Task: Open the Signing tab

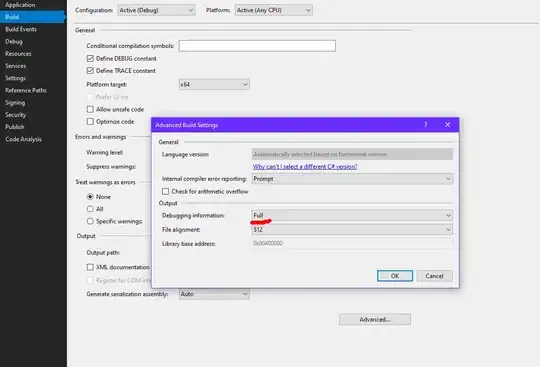Action: 15,103
